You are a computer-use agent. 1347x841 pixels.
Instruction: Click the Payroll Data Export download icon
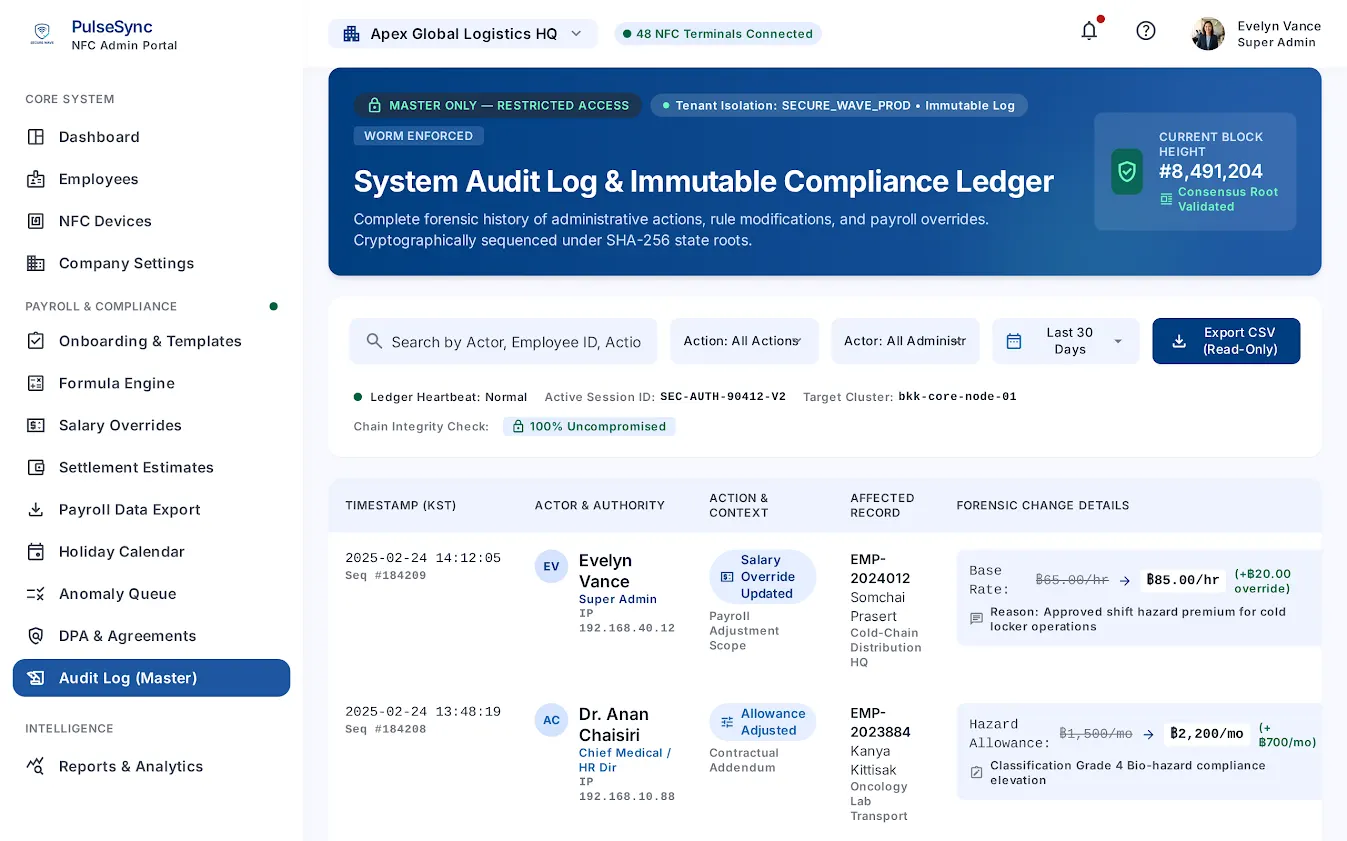point(36,509)
